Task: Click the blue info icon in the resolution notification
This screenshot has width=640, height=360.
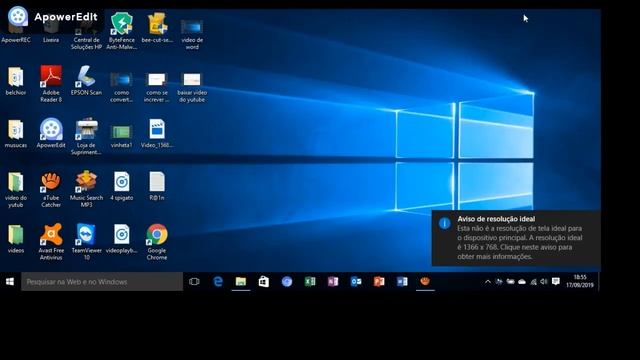Action: point(444,223)
